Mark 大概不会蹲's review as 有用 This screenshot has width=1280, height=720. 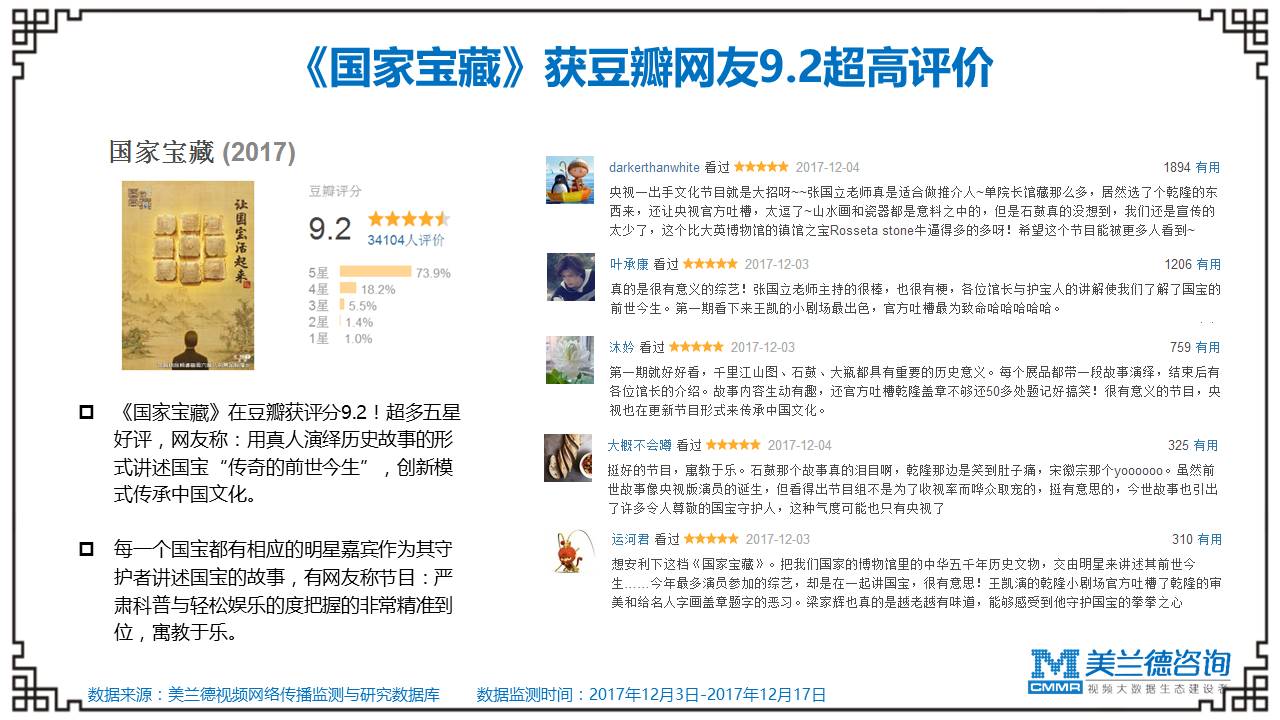[1206, 445]
